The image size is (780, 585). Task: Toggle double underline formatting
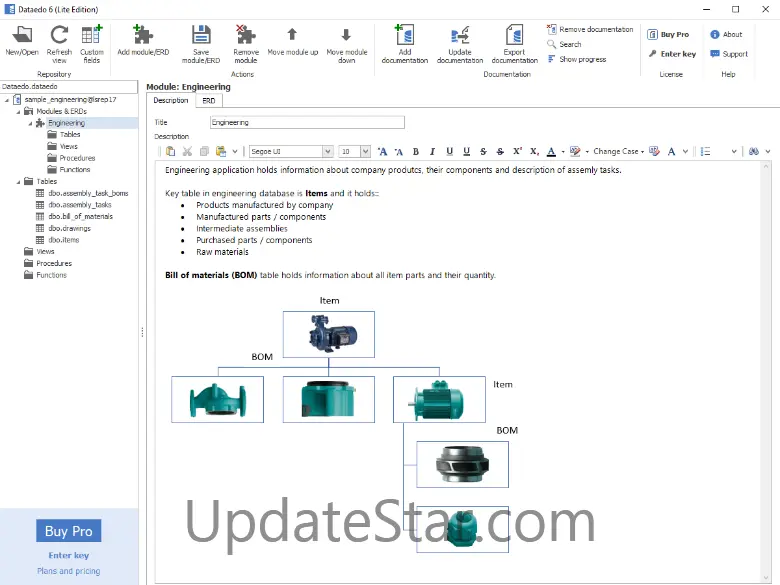466,151
